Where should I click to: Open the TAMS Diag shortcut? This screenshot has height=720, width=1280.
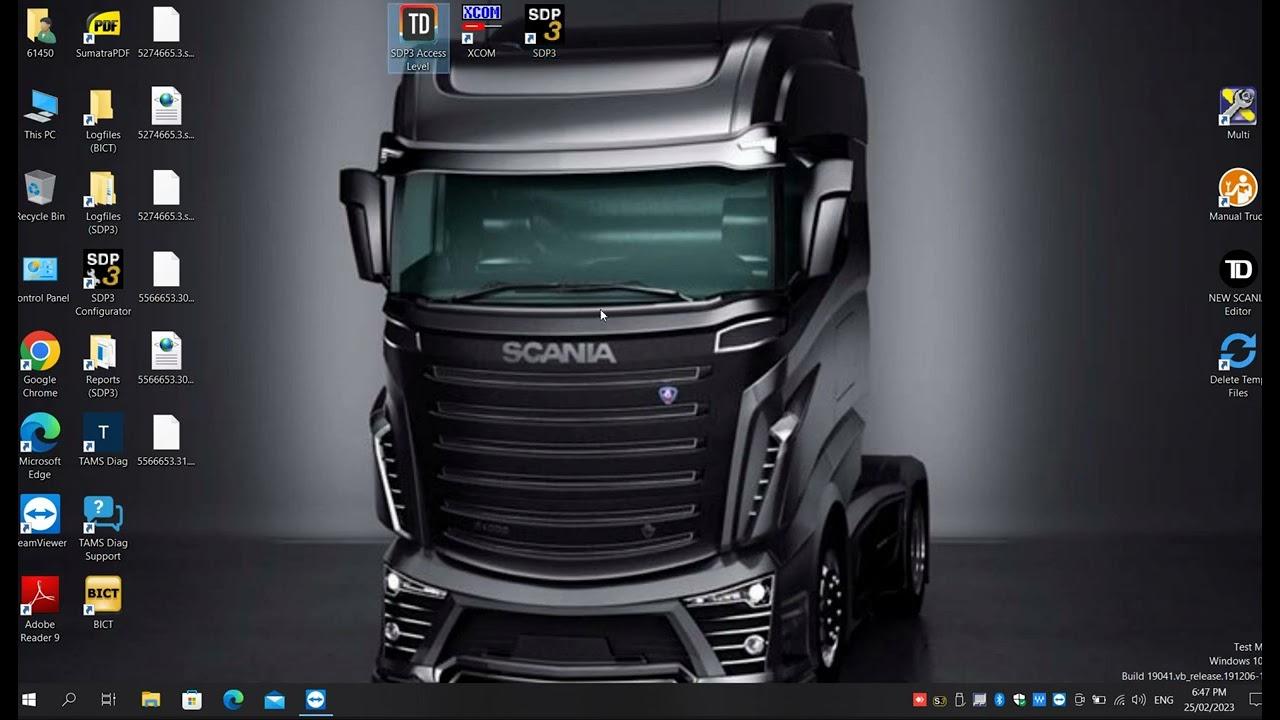pos(103,434)
